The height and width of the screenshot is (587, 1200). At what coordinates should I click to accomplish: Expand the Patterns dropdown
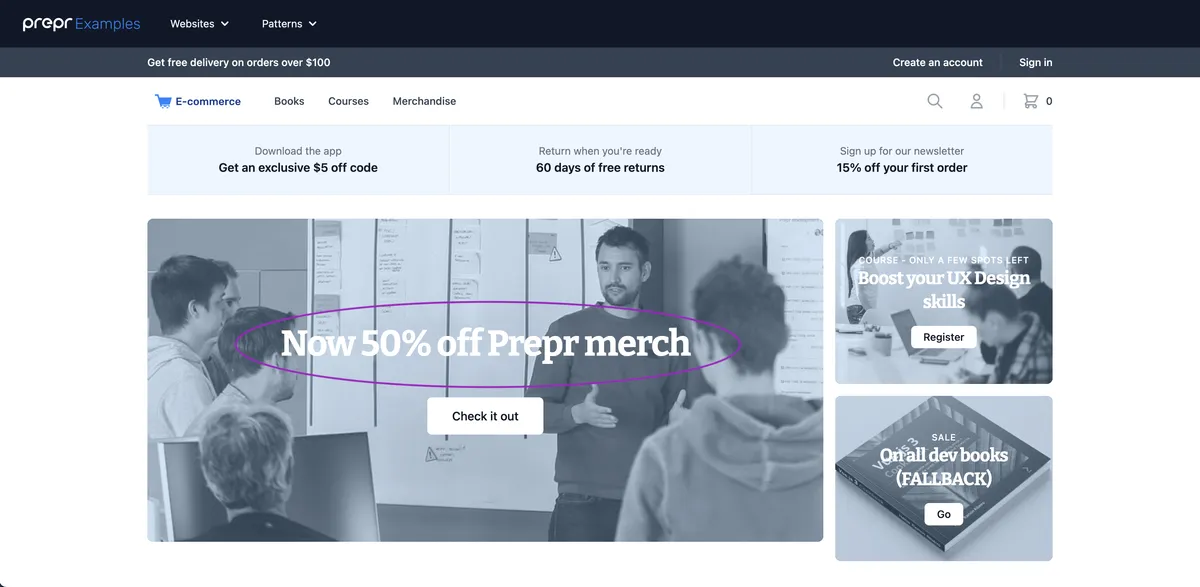click(289, 23)
